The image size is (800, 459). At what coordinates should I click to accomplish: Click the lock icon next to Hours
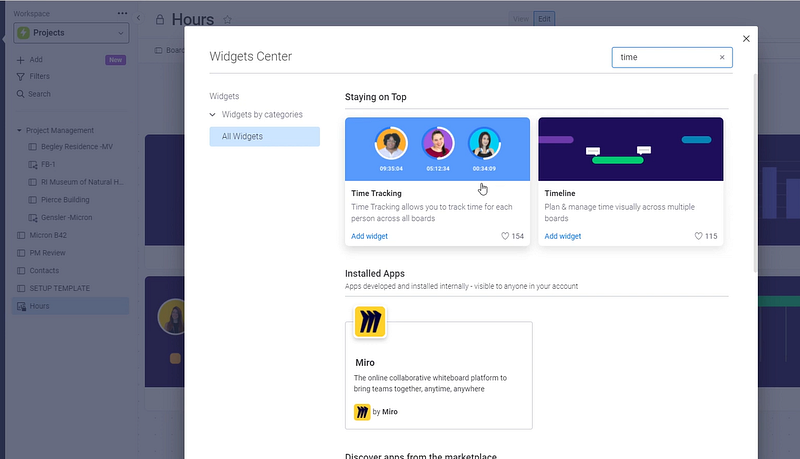point(160,20)
